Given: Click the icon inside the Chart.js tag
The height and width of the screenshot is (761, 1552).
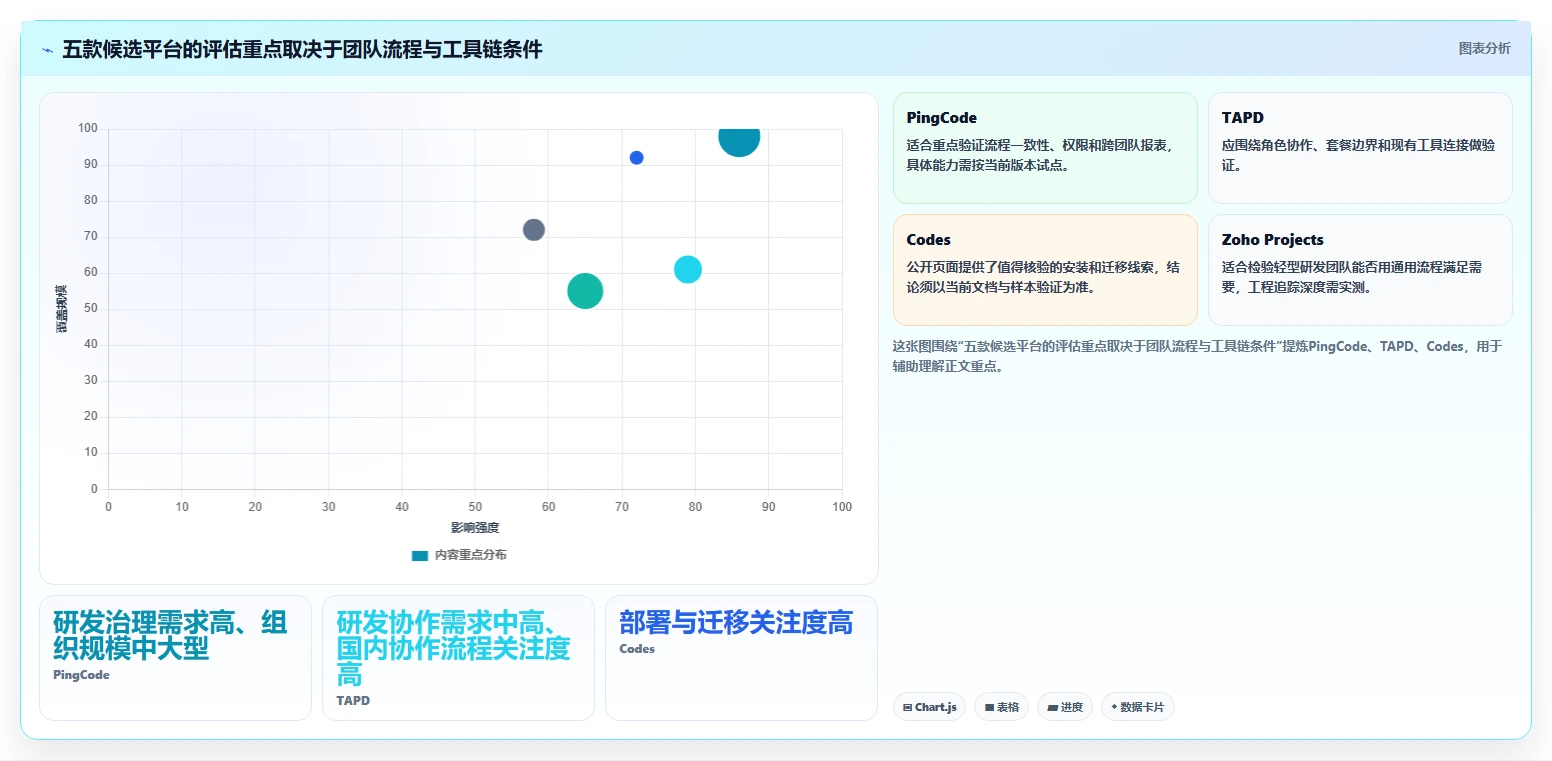Looking at the screenshot, I should pyautogui.click(x=907, y=707).
